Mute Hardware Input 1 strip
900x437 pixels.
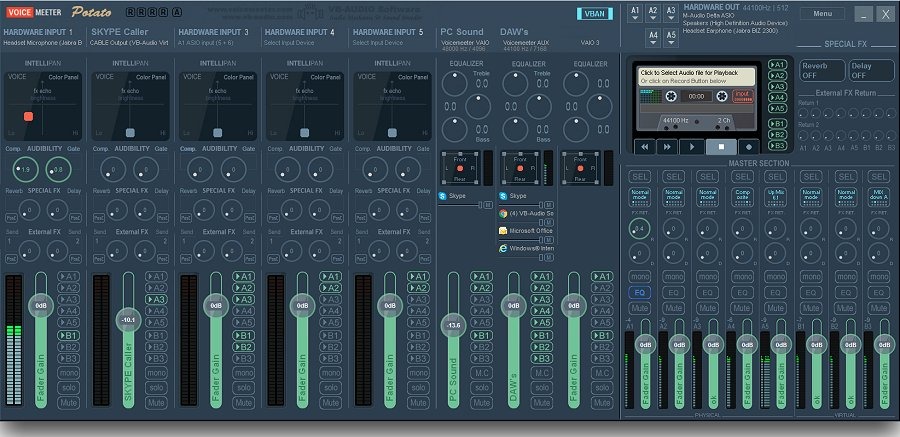pos(69,403)
